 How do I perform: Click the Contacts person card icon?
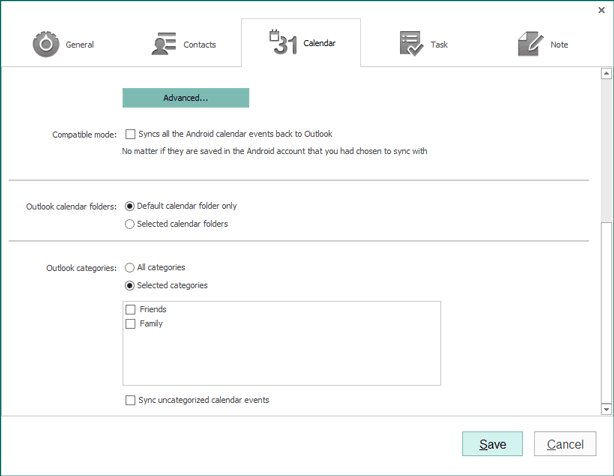coord(164,44)
